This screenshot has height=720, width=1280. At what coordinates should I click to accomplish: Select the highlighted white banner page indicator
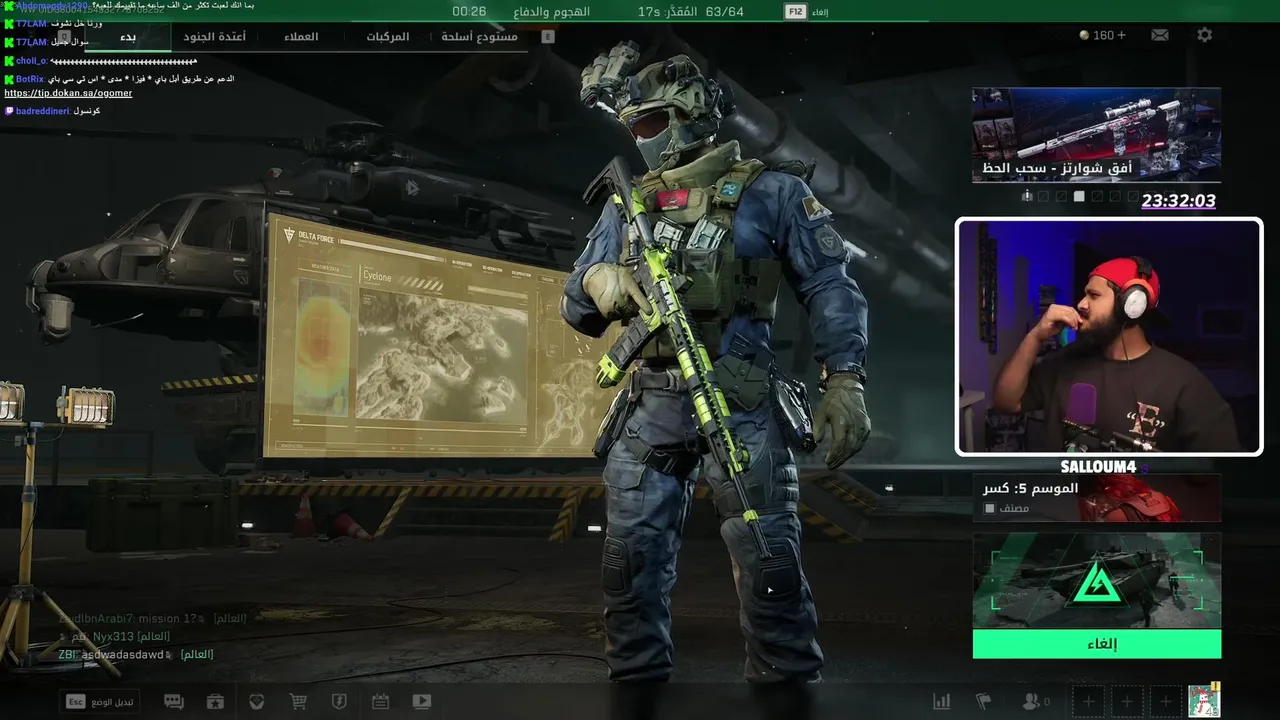coord(1079,196)
